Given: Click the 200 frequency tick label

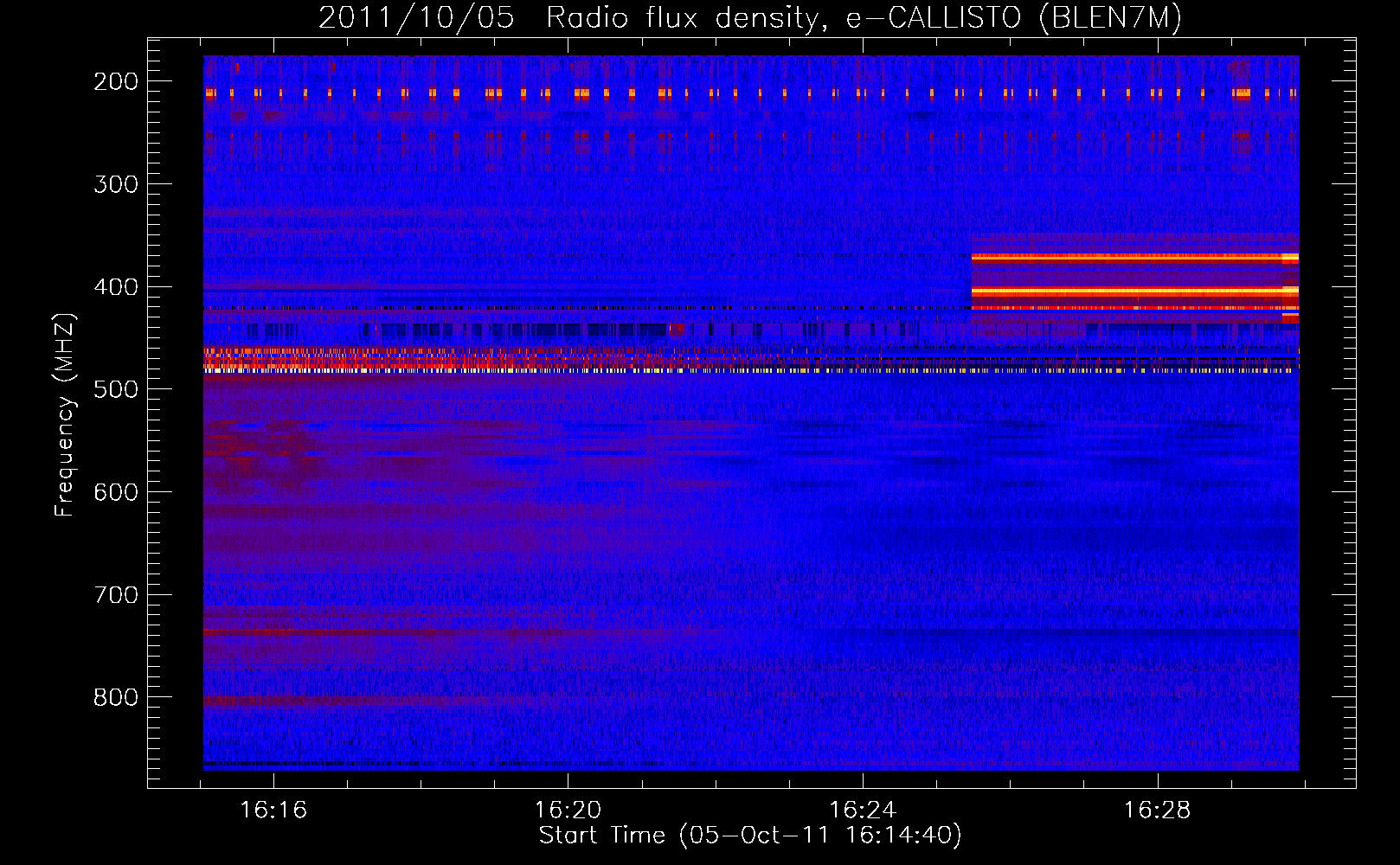Looking at the screenshot, I should point(116,81).
